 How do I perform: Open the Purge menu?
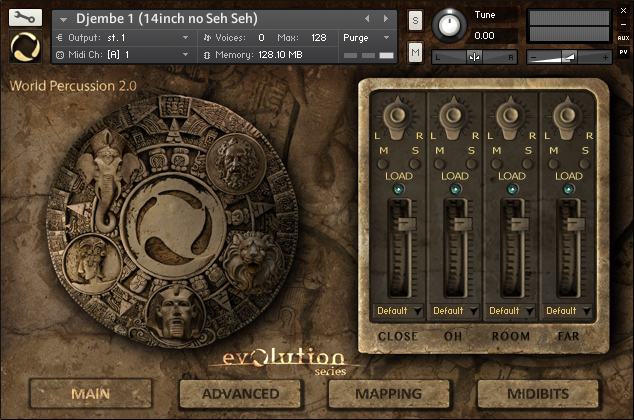[366, 38]
